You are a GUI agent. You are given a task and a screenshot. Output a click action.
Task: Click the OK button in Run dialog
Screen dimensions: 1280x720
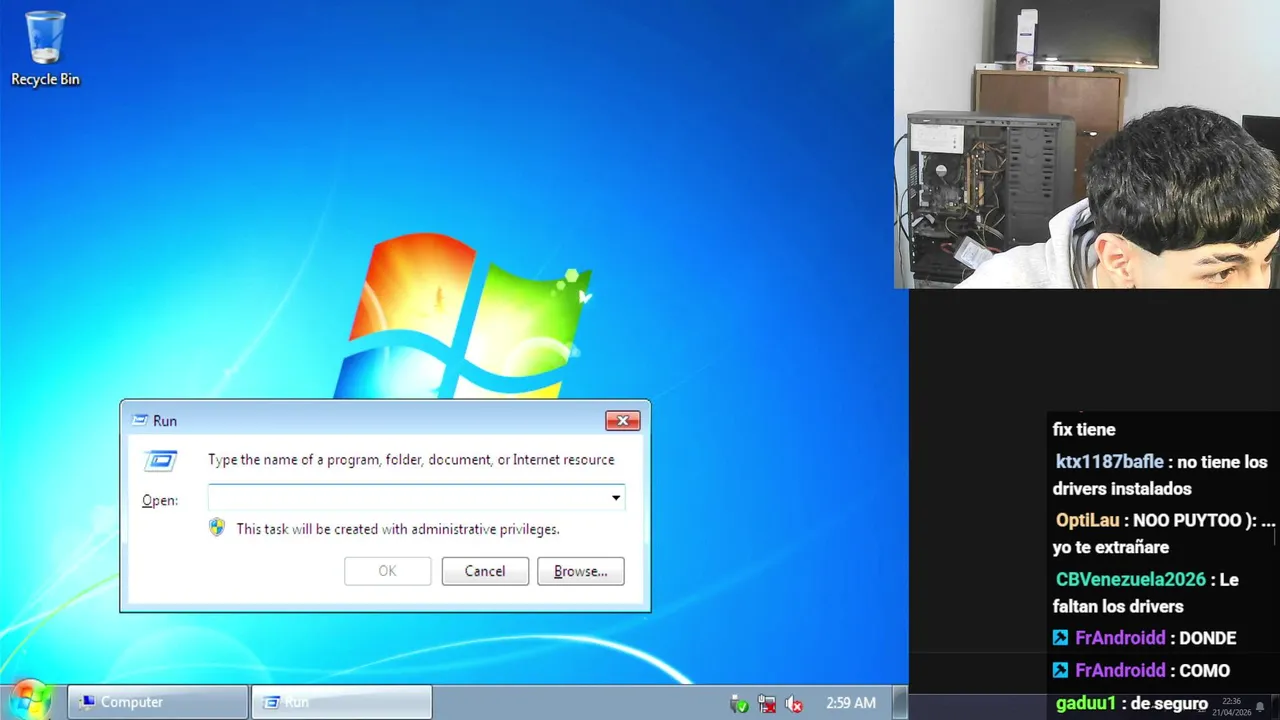pos(387,571)
